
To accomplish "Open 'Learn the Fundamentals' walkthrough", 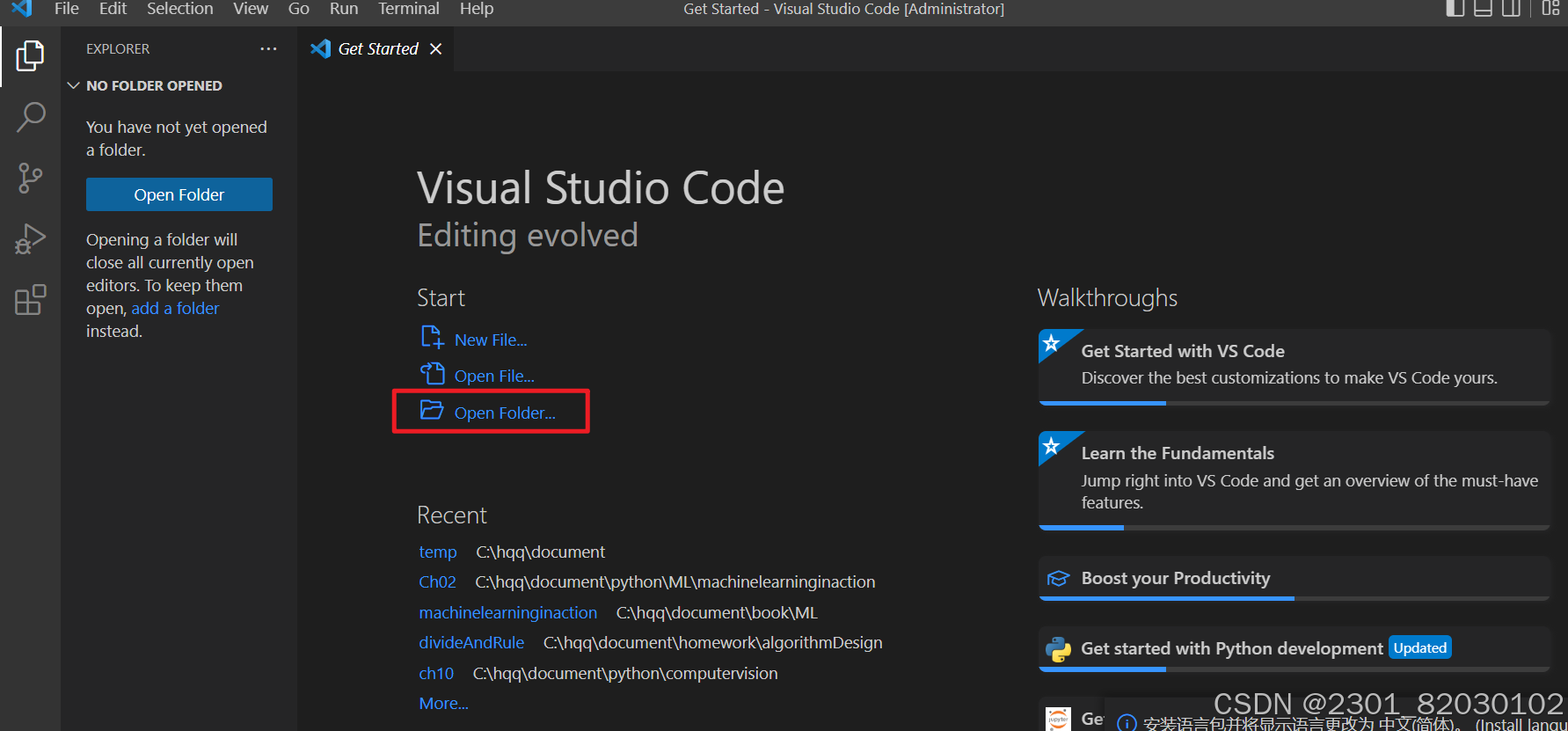I will 1294,480.
